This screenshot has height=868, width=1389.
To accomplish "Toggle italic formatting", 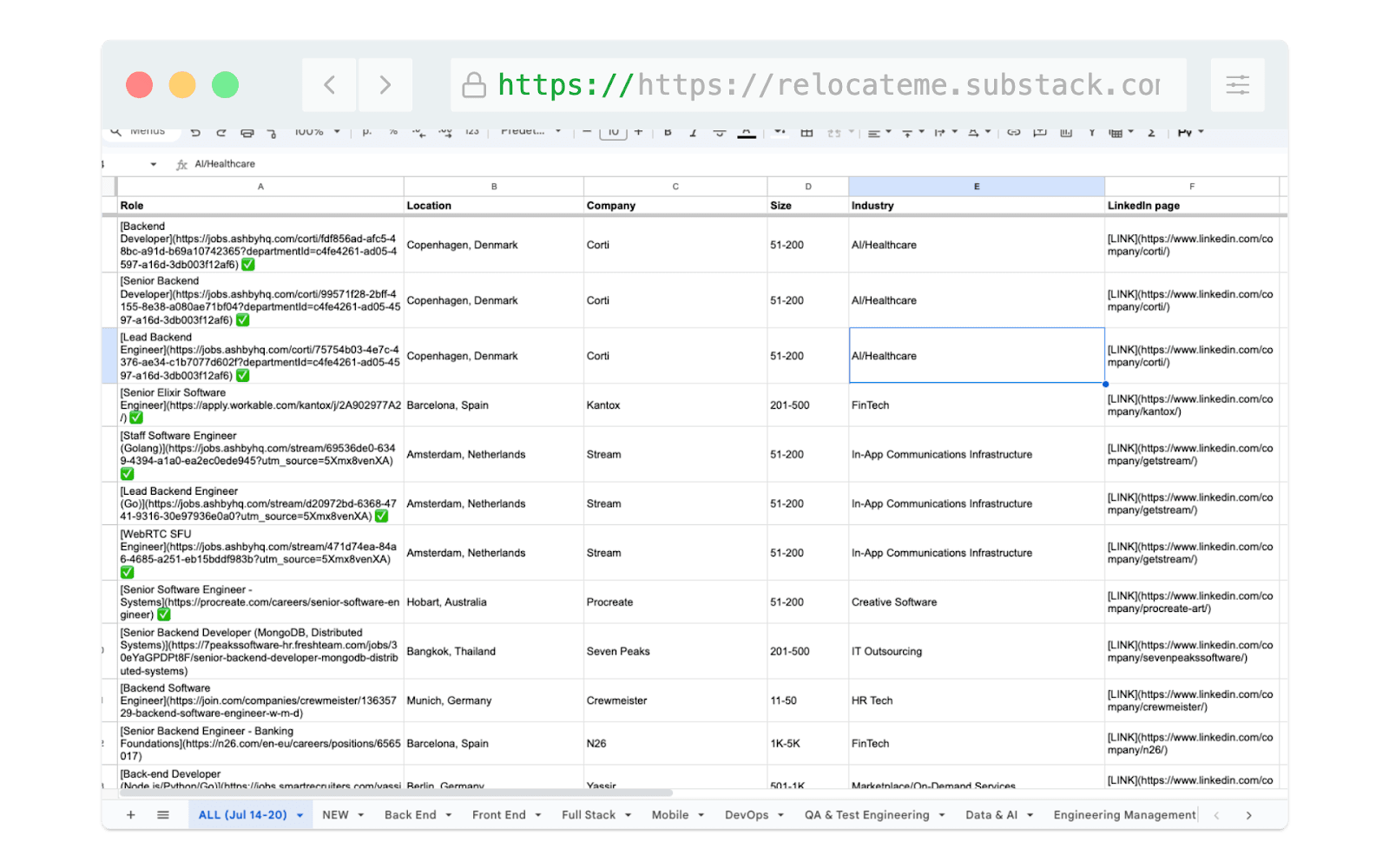I will pos(693,132).
